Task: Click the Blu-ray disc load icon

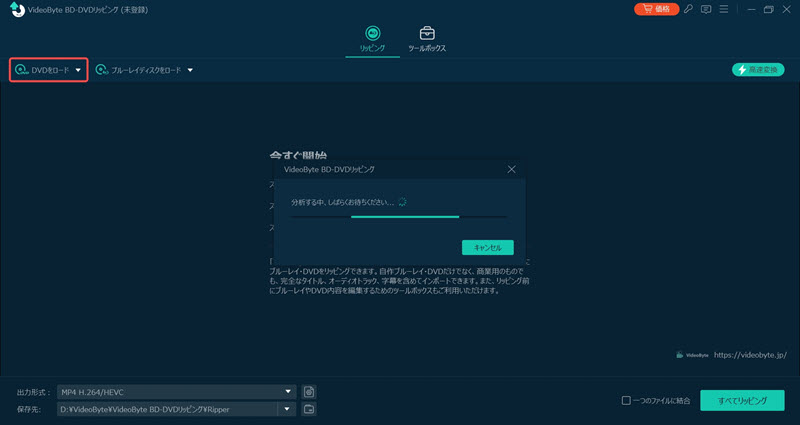Action: [x=102, y=70]
